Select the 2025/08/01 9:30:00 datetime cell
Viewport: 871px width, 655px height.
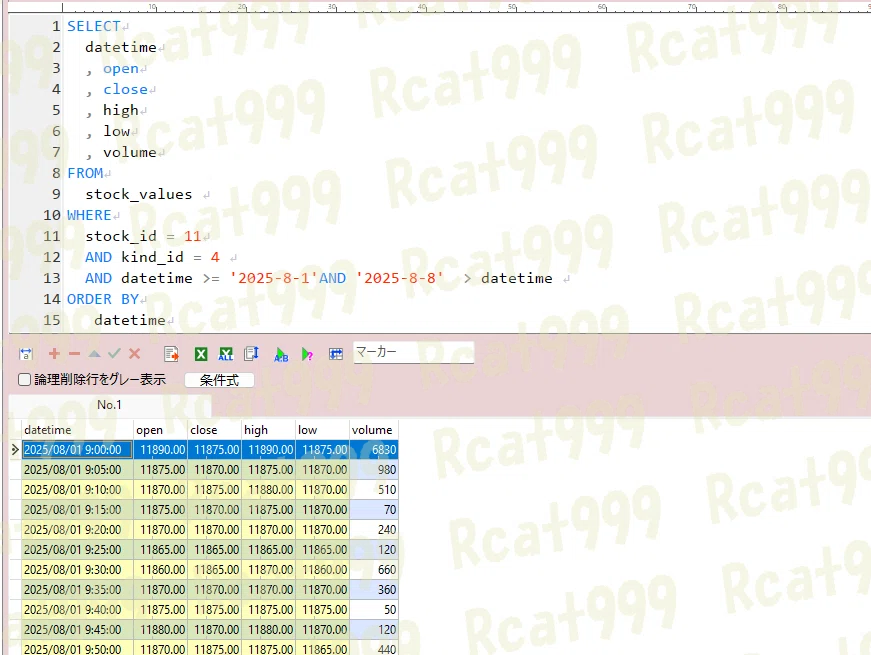(x=77, y=569)
